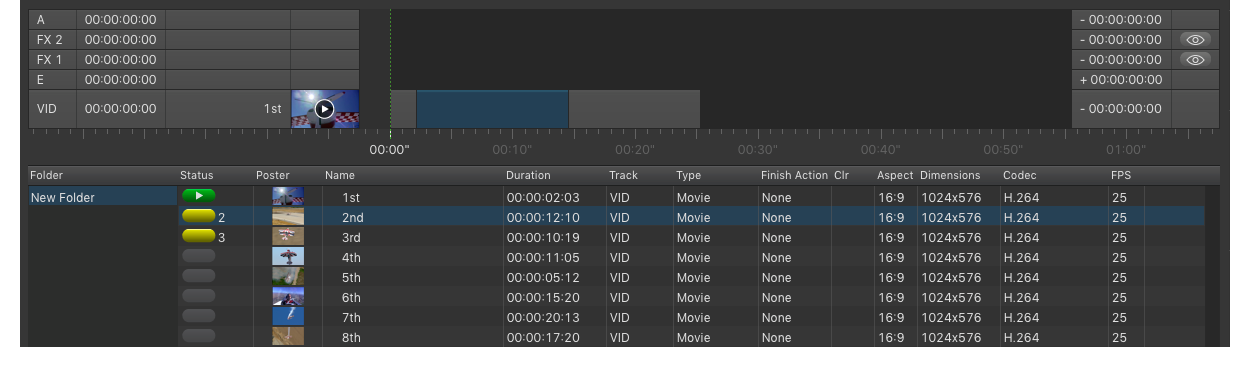Select poster thumbnail of 3rd clip

[288, 237]
